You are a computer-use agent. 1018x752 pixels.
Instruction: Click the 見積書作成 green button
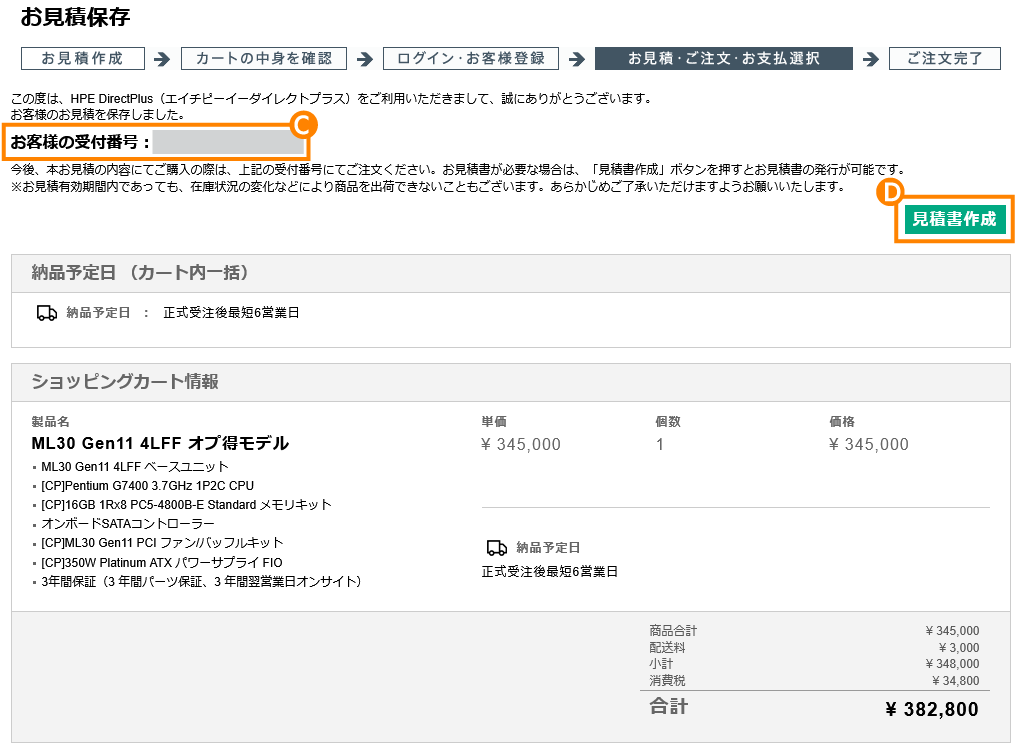955,219
